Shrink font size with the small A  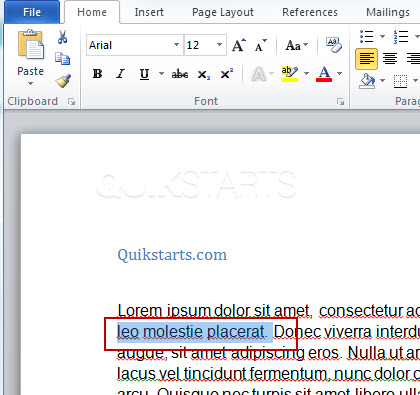[261, 45]
